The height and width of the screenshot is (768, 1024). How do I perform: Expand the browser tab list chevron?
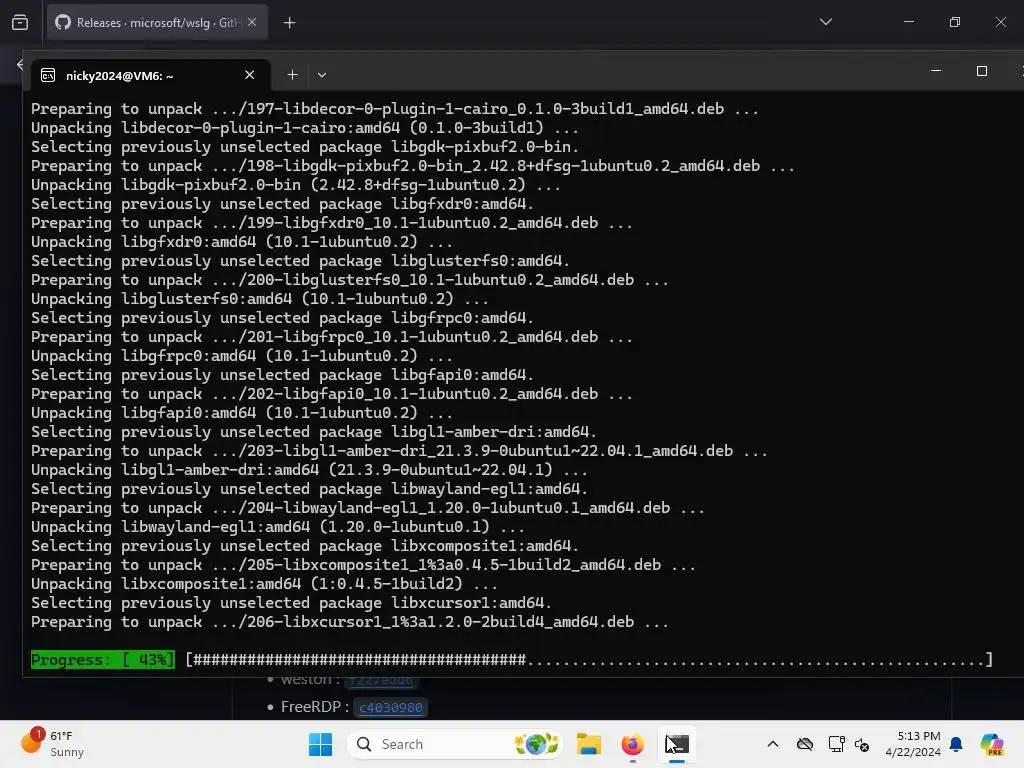click(825, 22)
